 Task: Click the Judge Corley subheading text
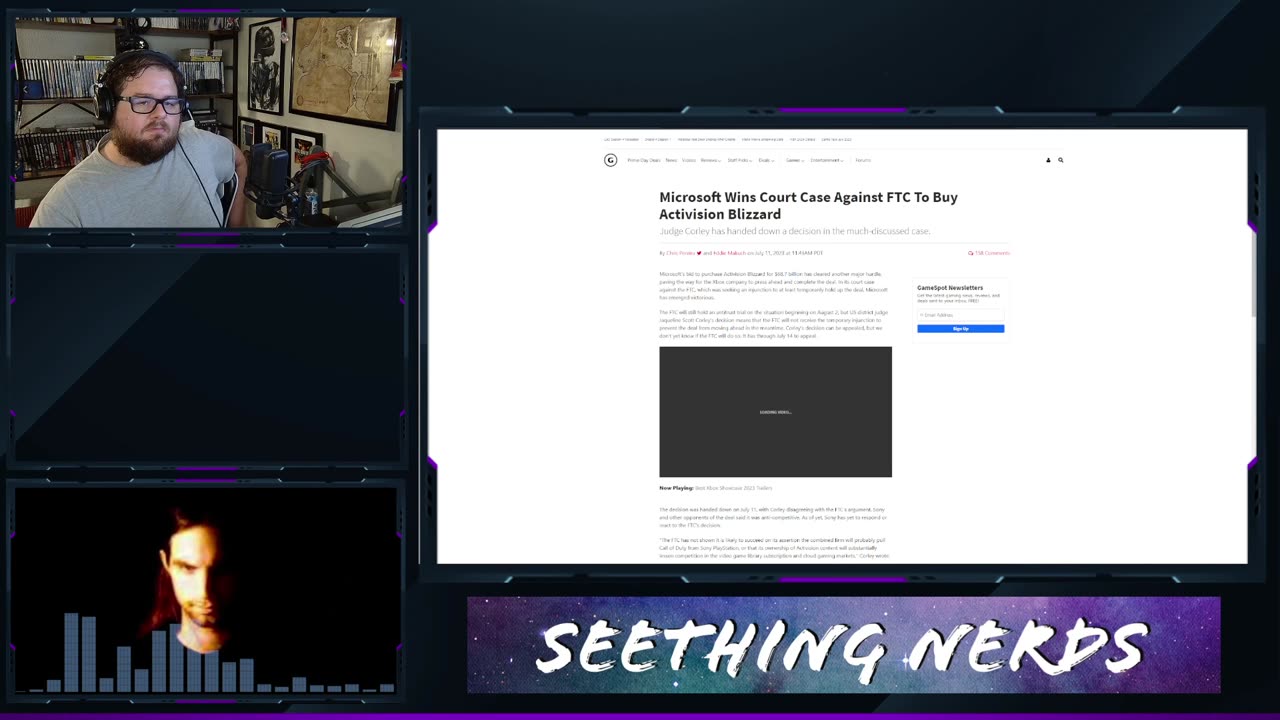click(x=794, y=231)
